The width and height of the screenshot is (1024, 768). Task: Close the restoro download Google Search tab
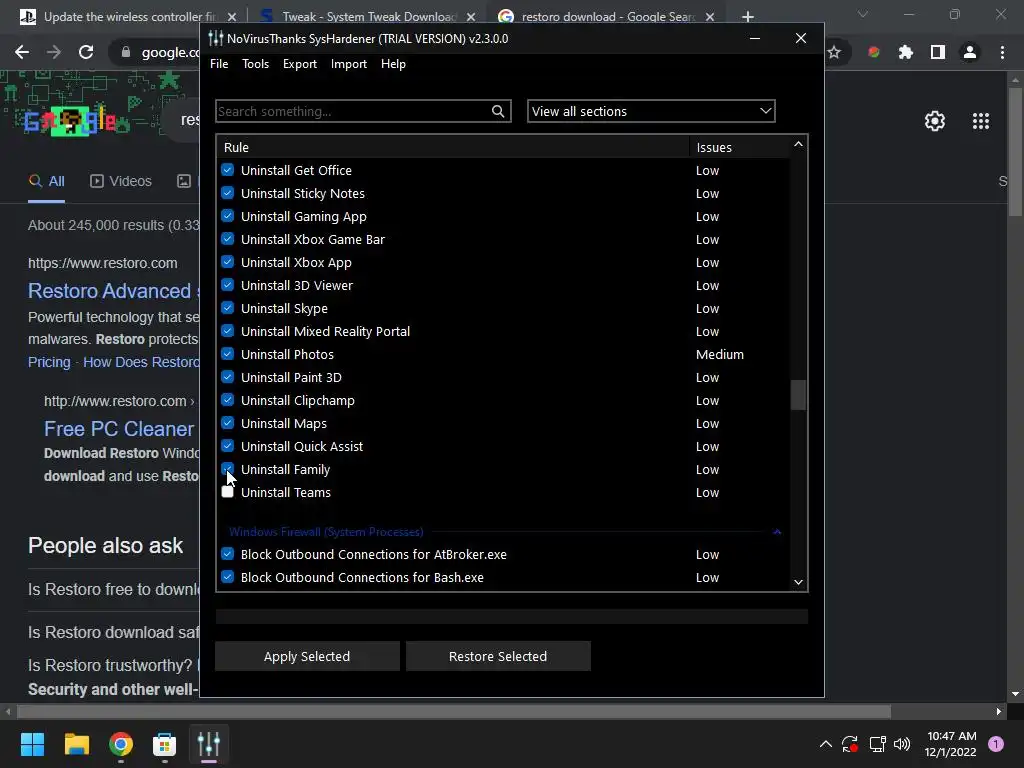click(x=710, y=16)
